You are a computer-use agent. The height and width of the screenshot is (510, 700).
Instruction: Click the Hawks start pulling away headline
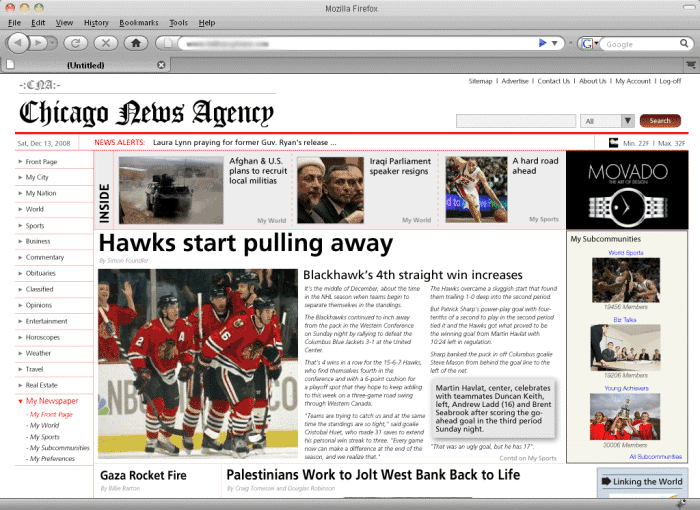pyautogui.click(x=246, y=243)
